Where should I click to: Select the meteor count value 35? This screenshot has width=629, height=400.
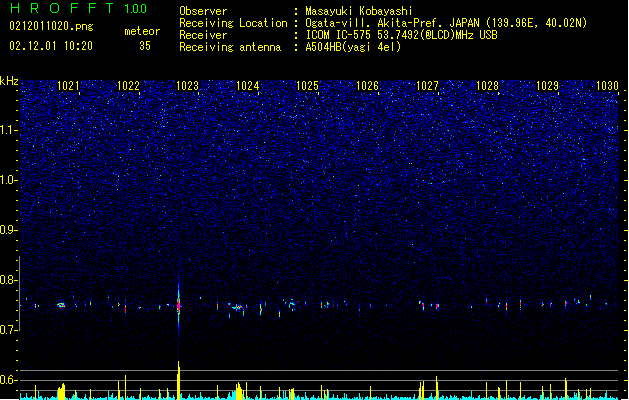point(145,46)
